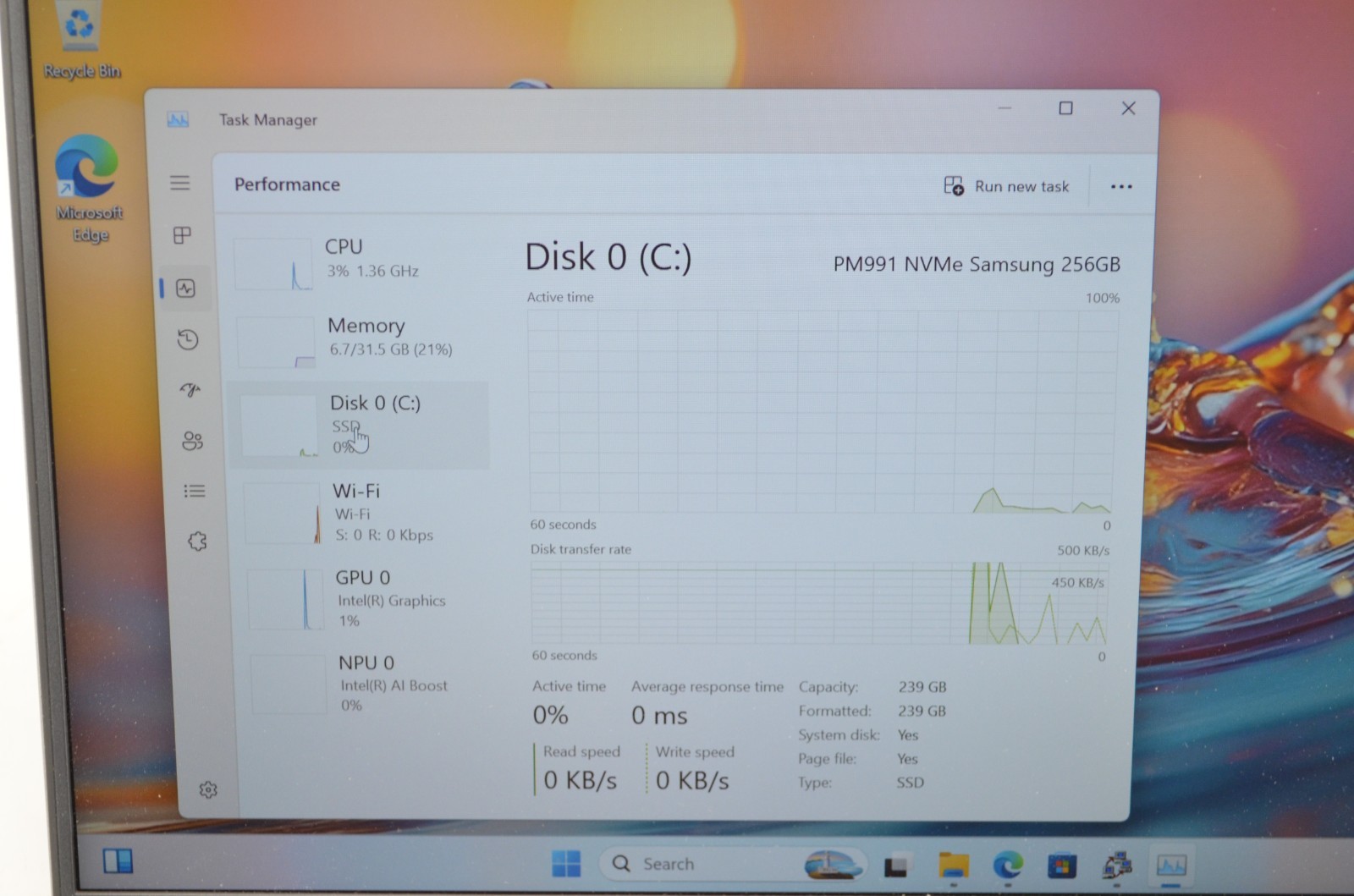The image size is (1354, 896).
Task: Open Microsoft Edge from taskbar
Action: pos(1008,865)
